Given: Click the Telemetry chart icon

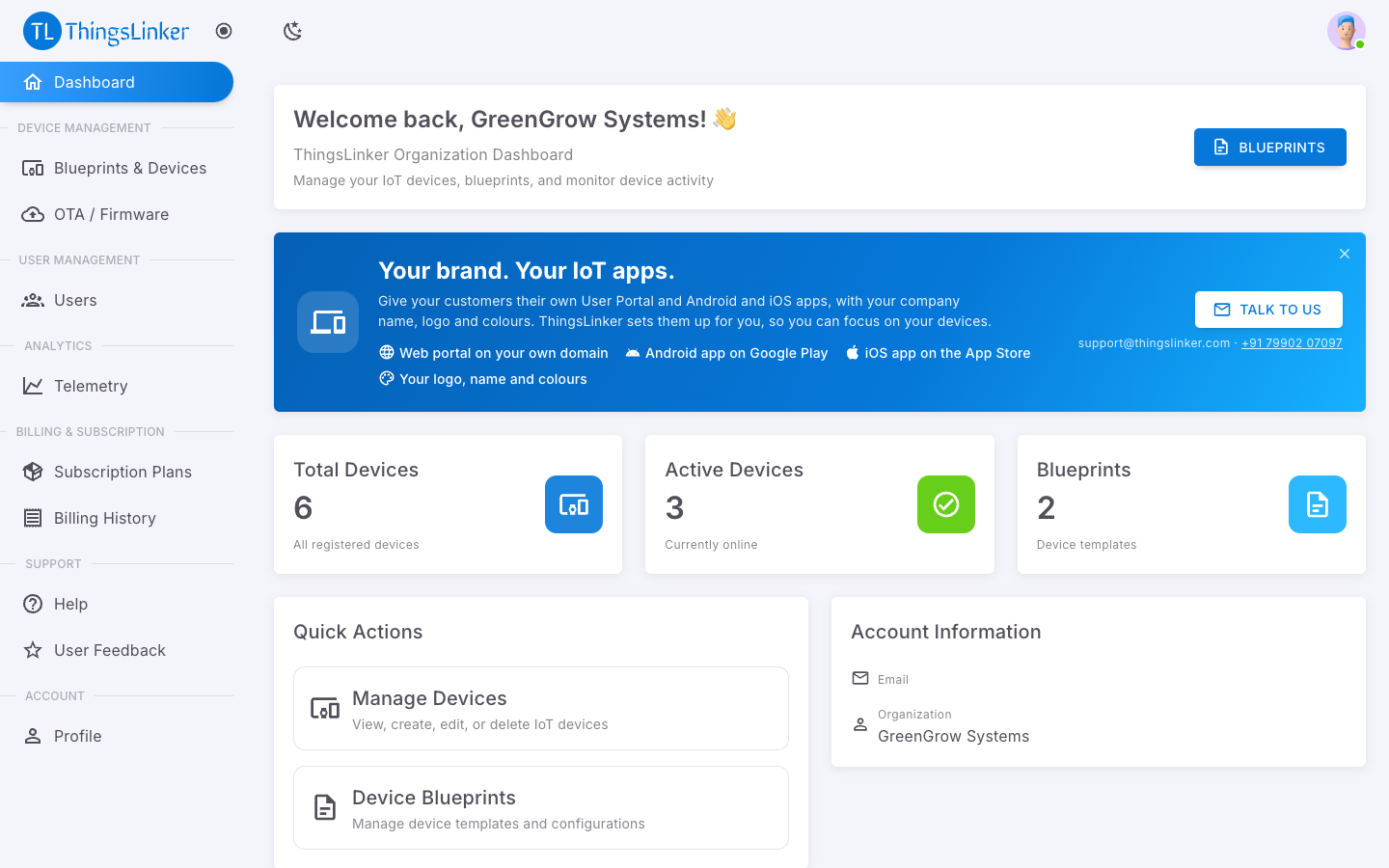Looking at the screenshot, I should pos(33,386).
